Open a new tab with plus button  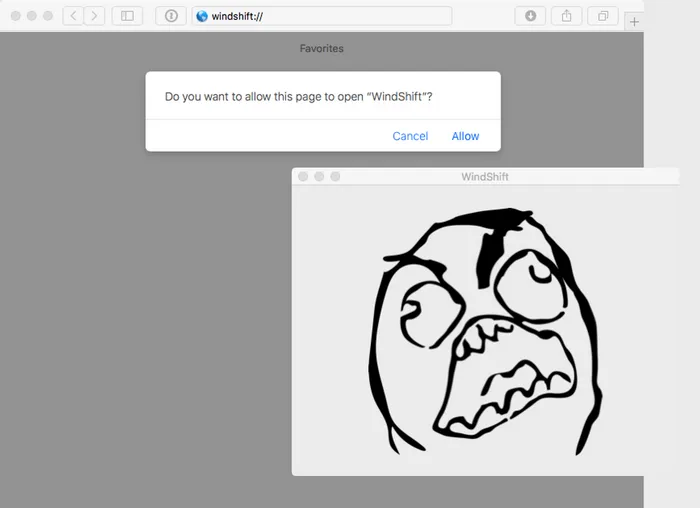[x=634, y=21]
